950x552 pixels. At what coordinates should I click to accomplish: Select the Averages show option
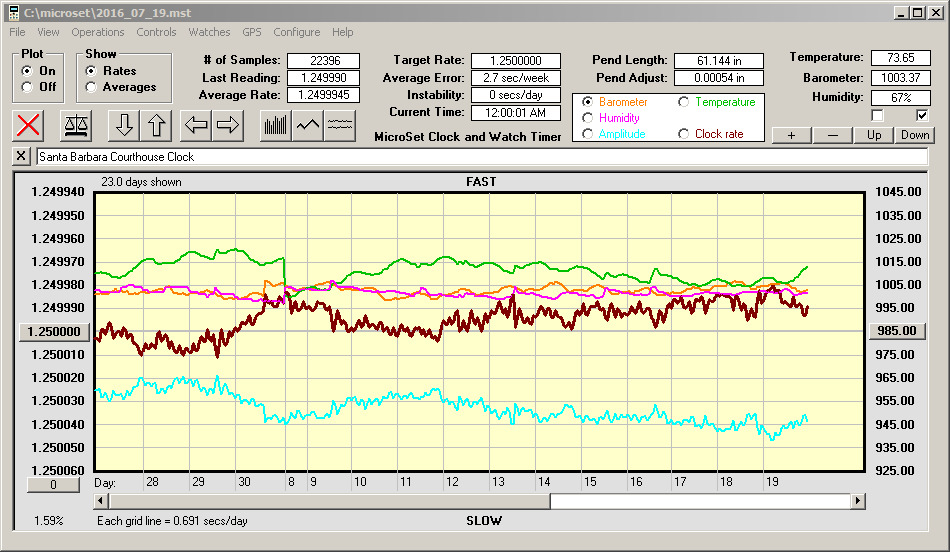click(91, 87)
